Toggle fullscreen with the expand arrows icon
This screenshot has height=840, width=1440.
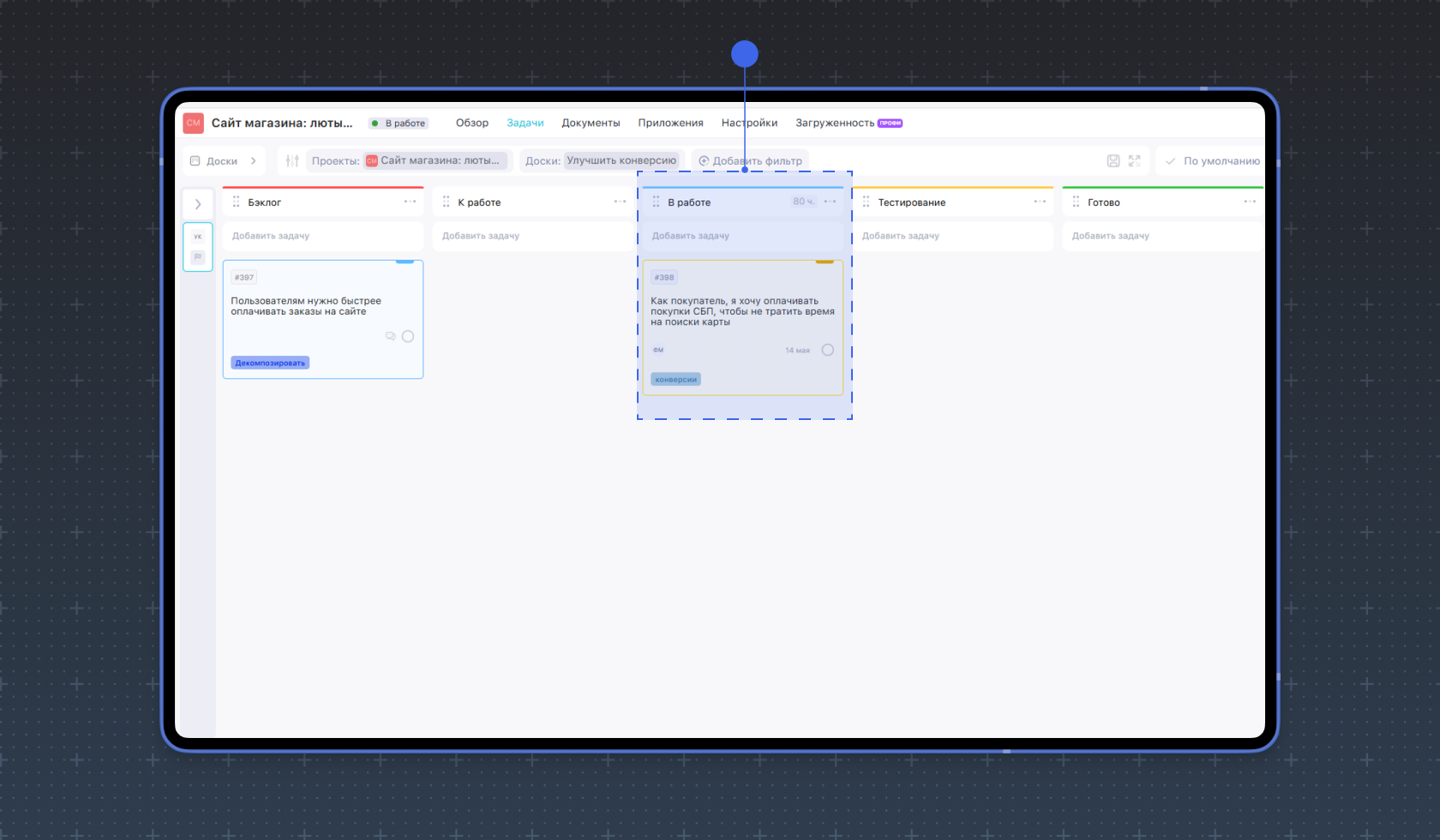click(1135, 161)
